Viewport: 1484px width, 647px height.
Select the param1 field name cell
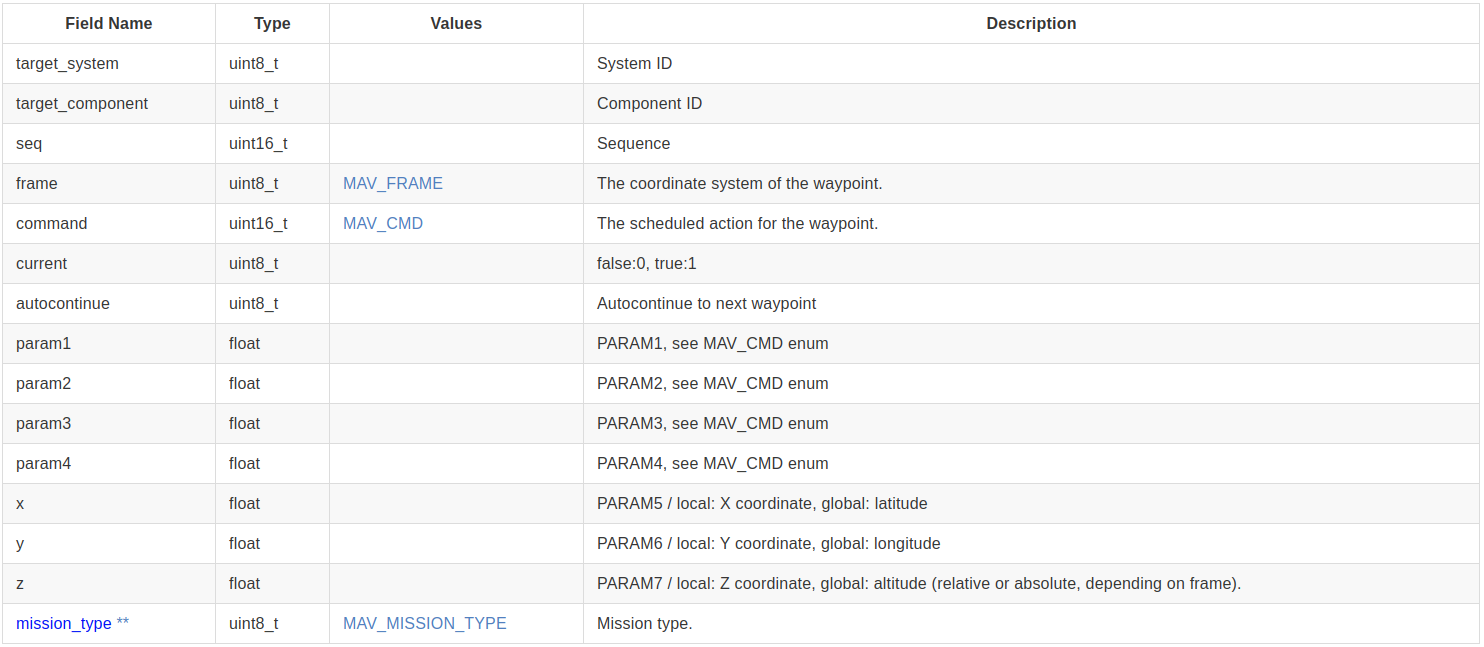(109, 343)
